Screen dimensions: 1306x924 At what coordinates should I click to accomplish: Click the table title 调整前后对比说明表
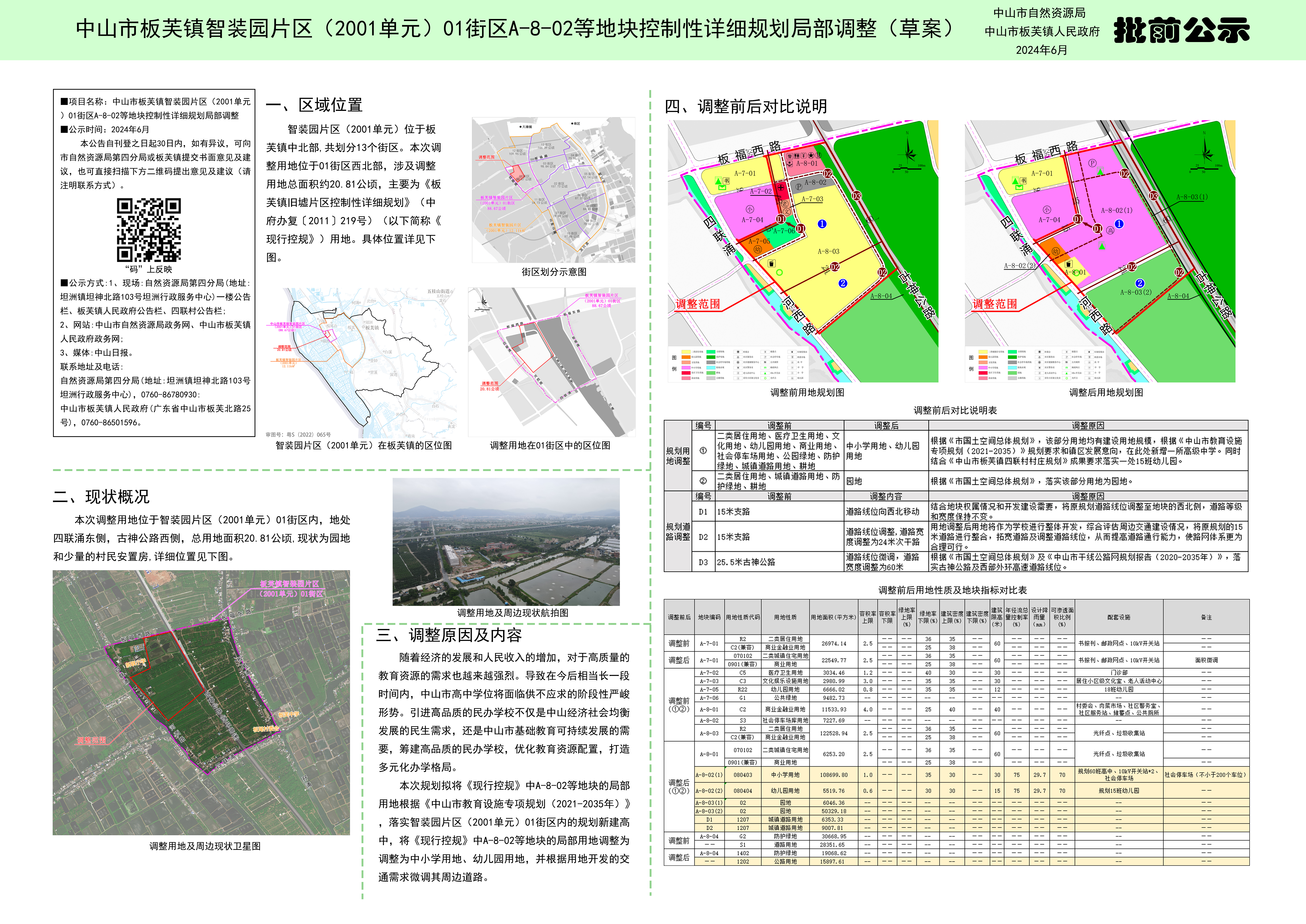(x=955, y=410)
